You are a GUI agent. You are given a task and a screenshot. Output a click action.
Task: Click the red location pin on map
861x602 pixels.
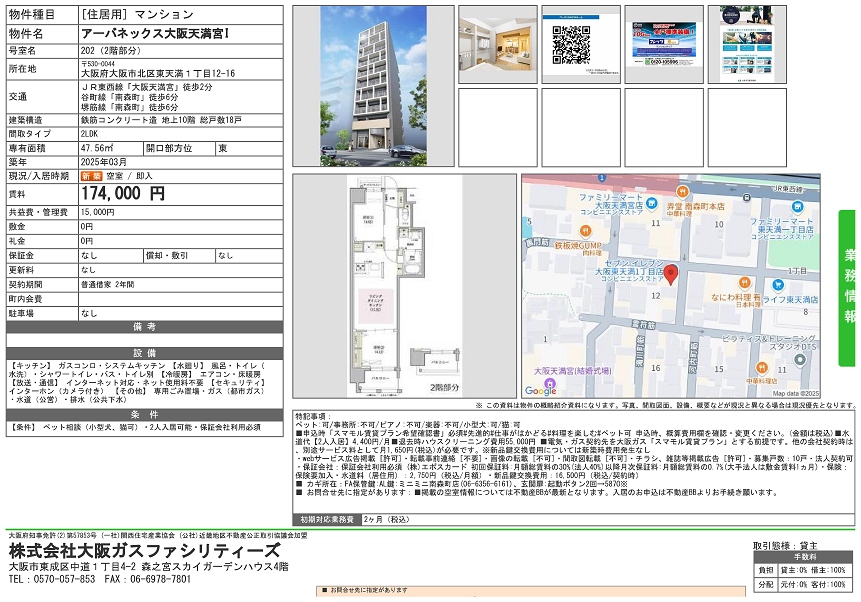click(672, 274)
